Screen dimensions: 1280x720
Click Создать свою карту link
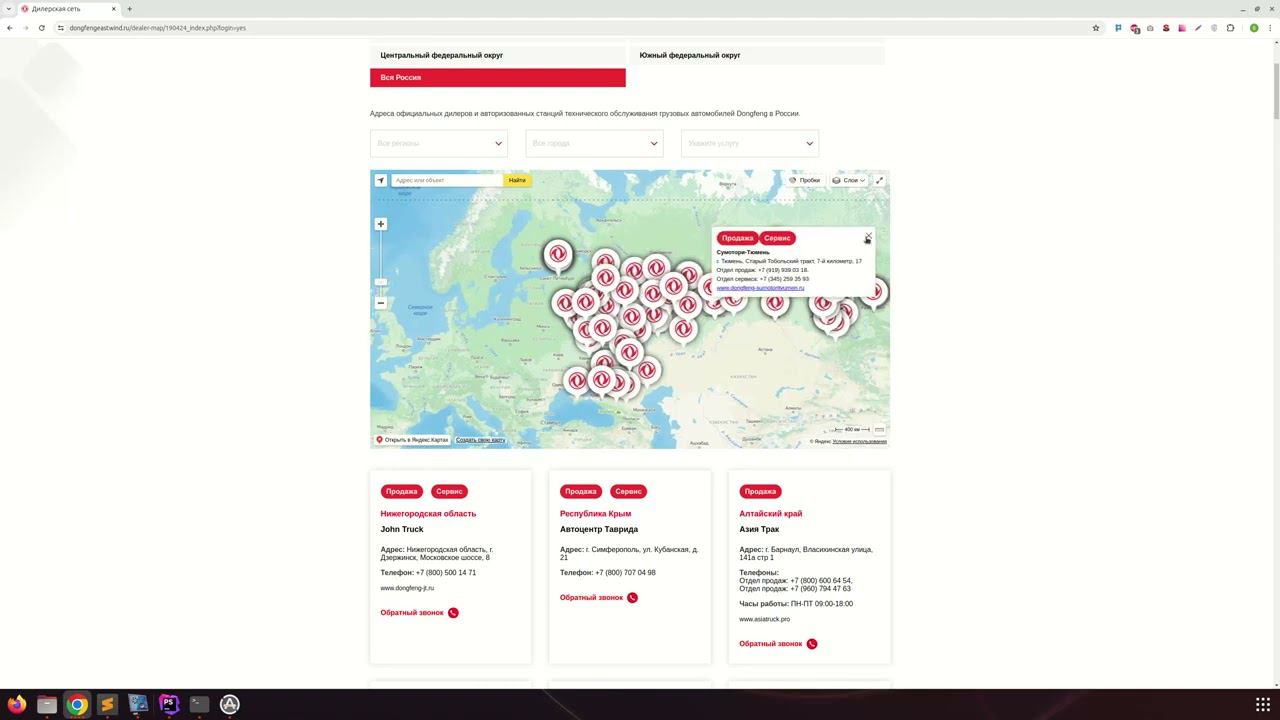point(480,440)
